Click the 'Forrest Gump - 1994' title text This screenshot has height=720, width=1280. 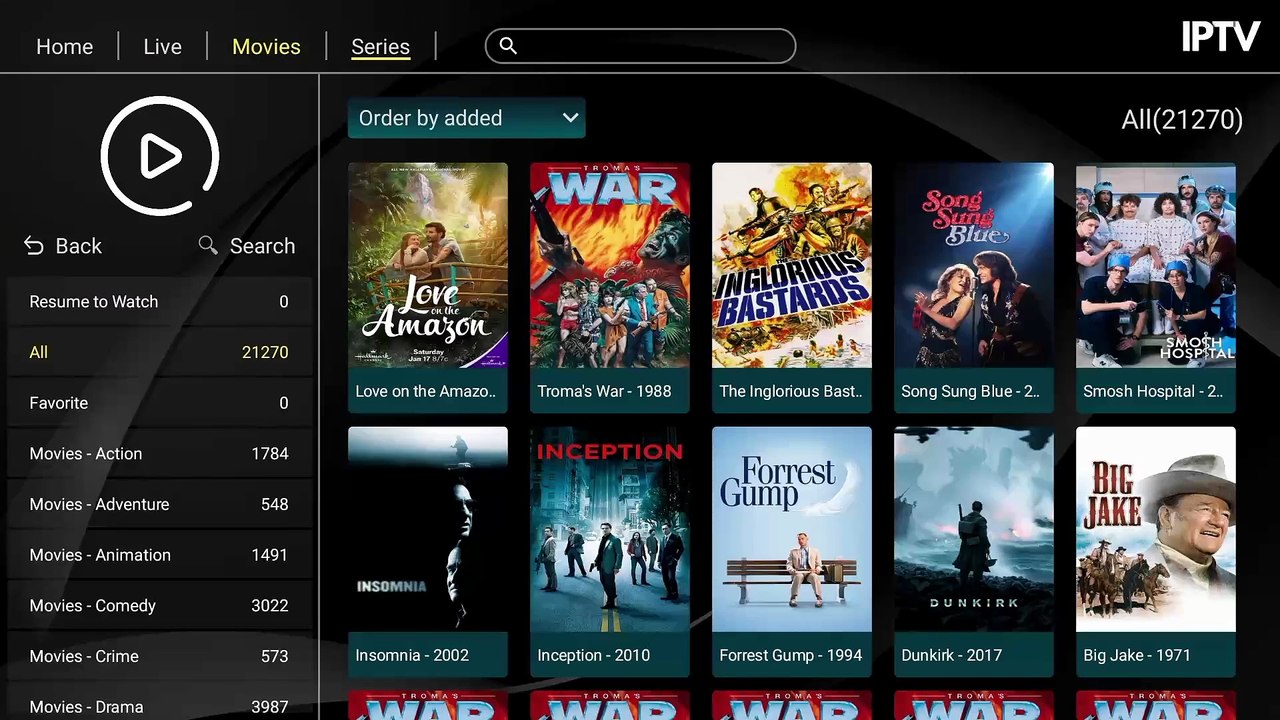[791, 655]
